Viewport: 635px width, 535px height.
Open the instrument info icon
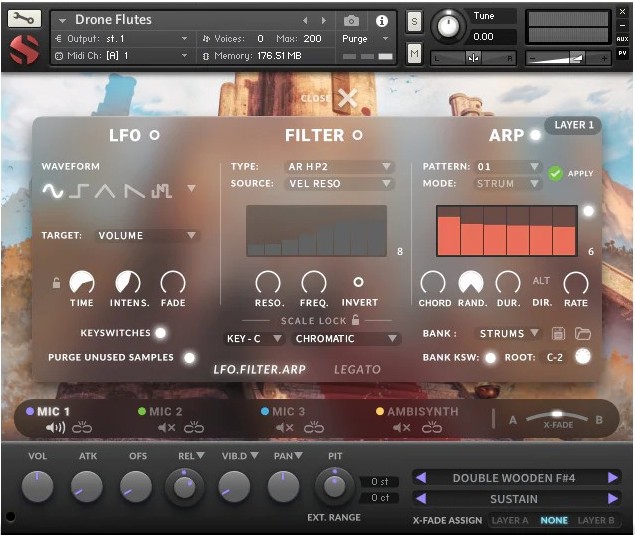tap(381, 21)
